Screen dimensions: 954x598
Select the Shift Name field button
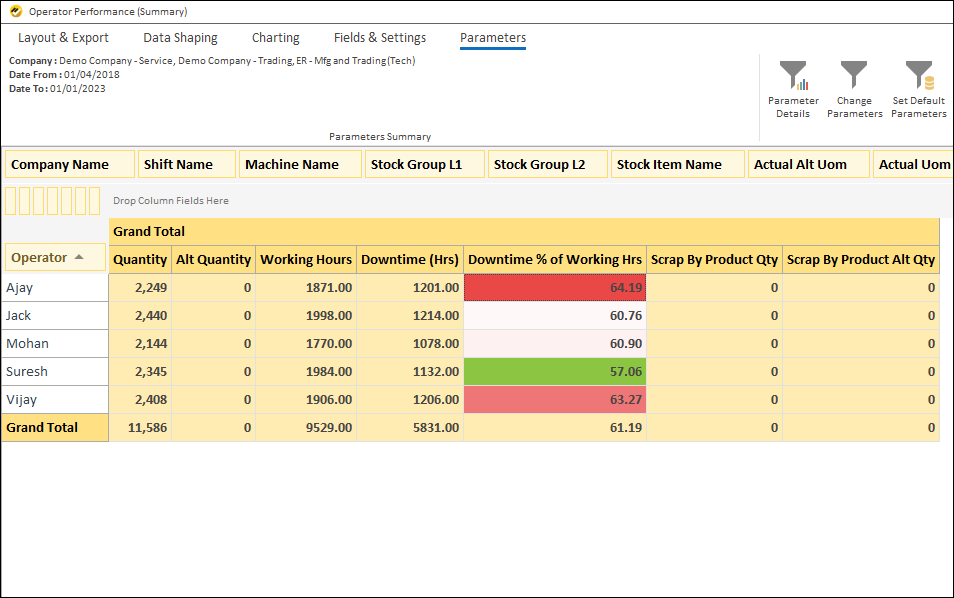pyautogui.click(x=187, y=165)
